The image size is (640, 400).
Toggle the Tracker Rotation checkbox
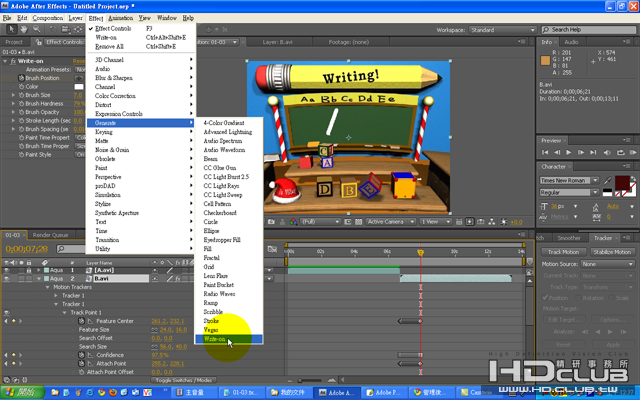coord(579,298)
